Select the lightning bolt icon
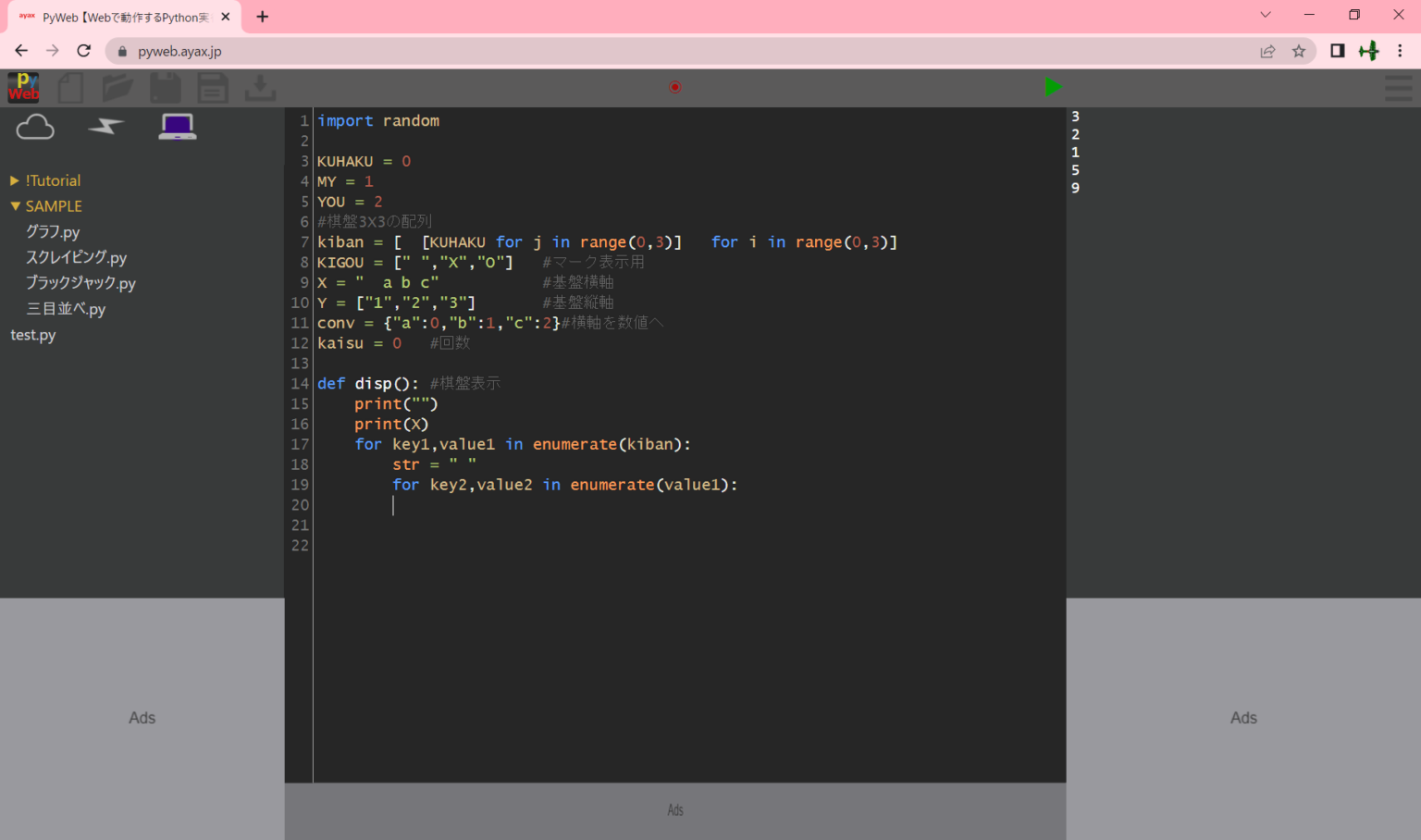1421x840 pixels. coord(105,128)
